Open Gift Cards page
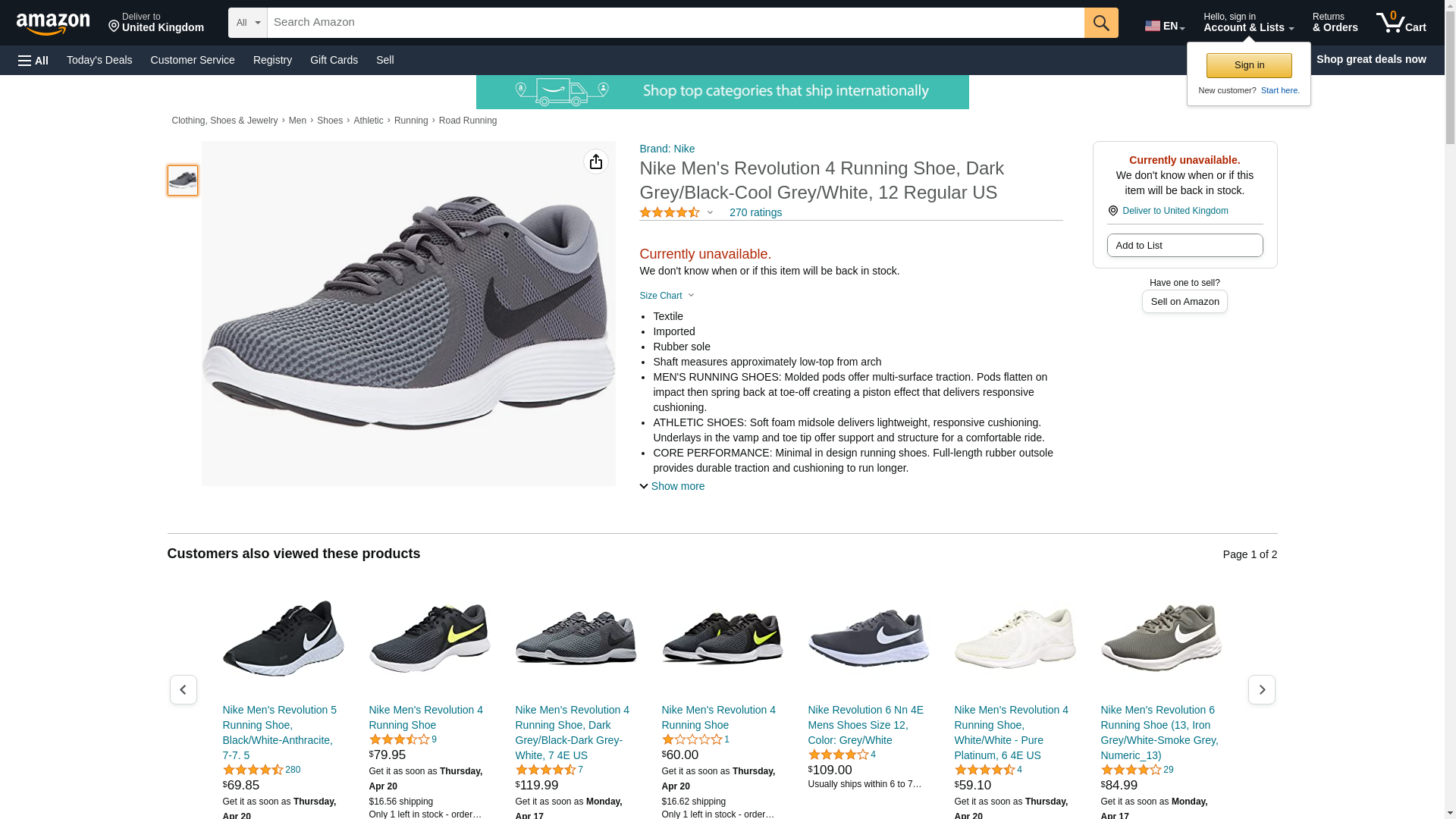 334,60
